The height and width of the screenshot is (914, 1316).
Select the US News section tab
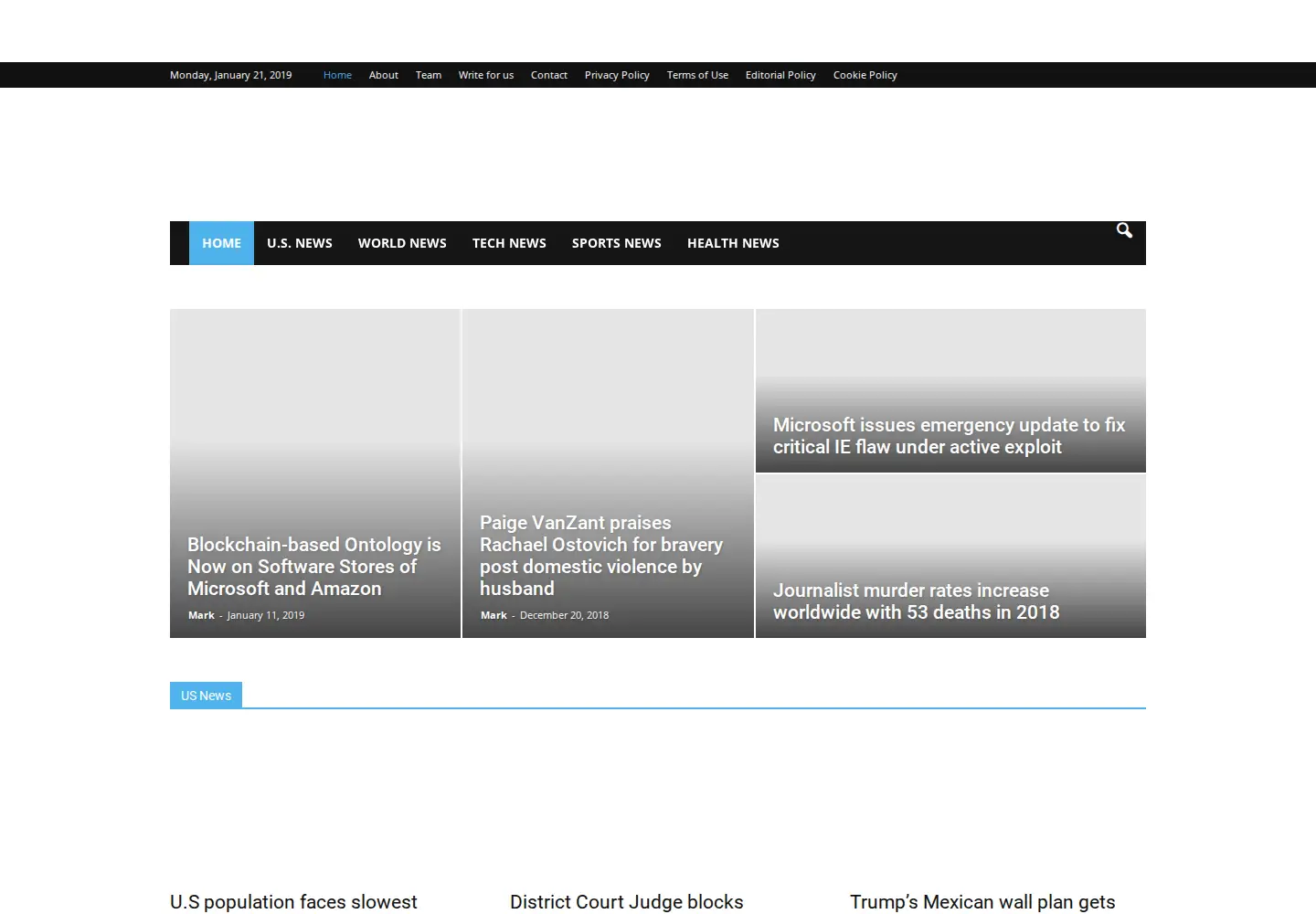coord(206,696)
